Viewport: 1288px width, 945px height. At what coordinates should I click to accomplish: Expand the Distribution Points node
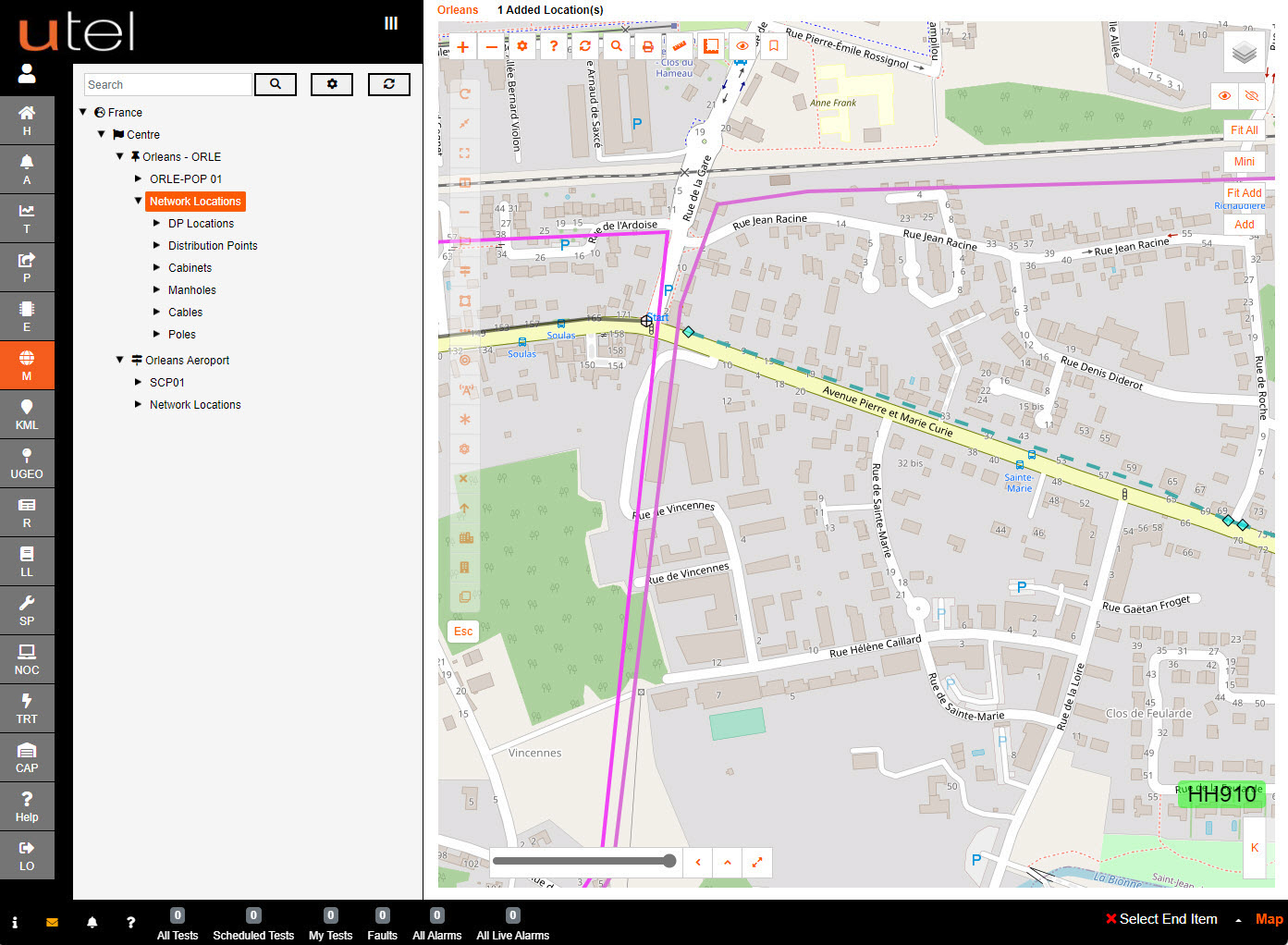157,245
